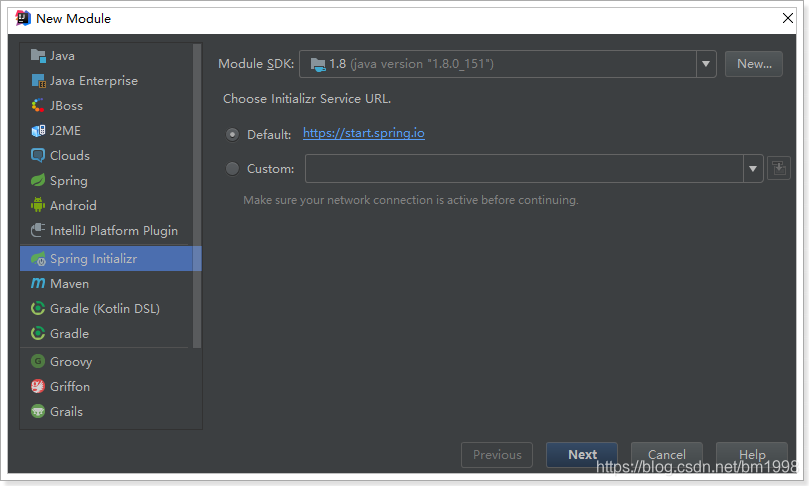
Task: Click the Gradle (Kotlin DSL) icon
Action: coord(38,309)
